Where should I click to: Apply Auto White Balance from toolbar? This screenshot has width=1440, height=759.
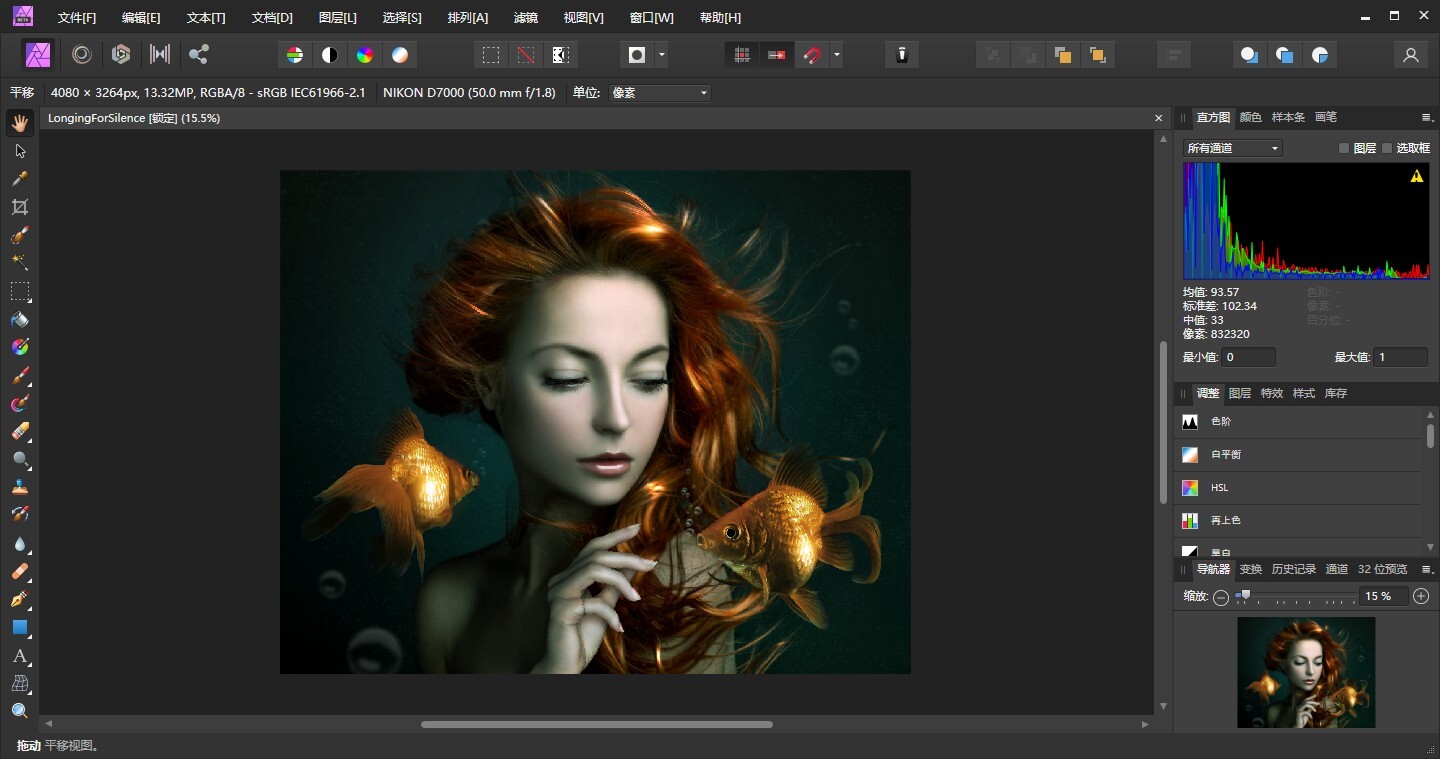coord(400,55)
